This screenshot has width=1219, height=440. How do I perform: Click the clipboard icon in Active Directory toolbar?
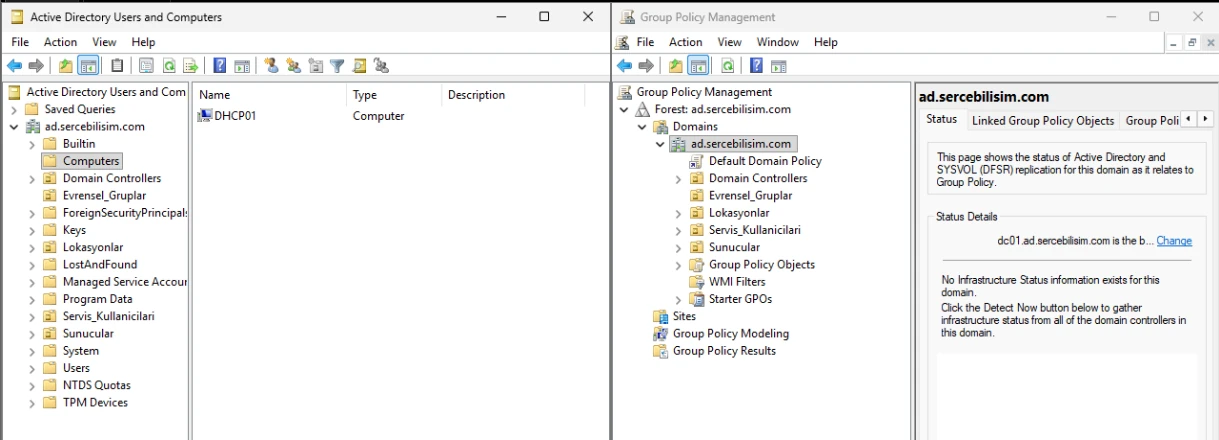click(117, 66)
